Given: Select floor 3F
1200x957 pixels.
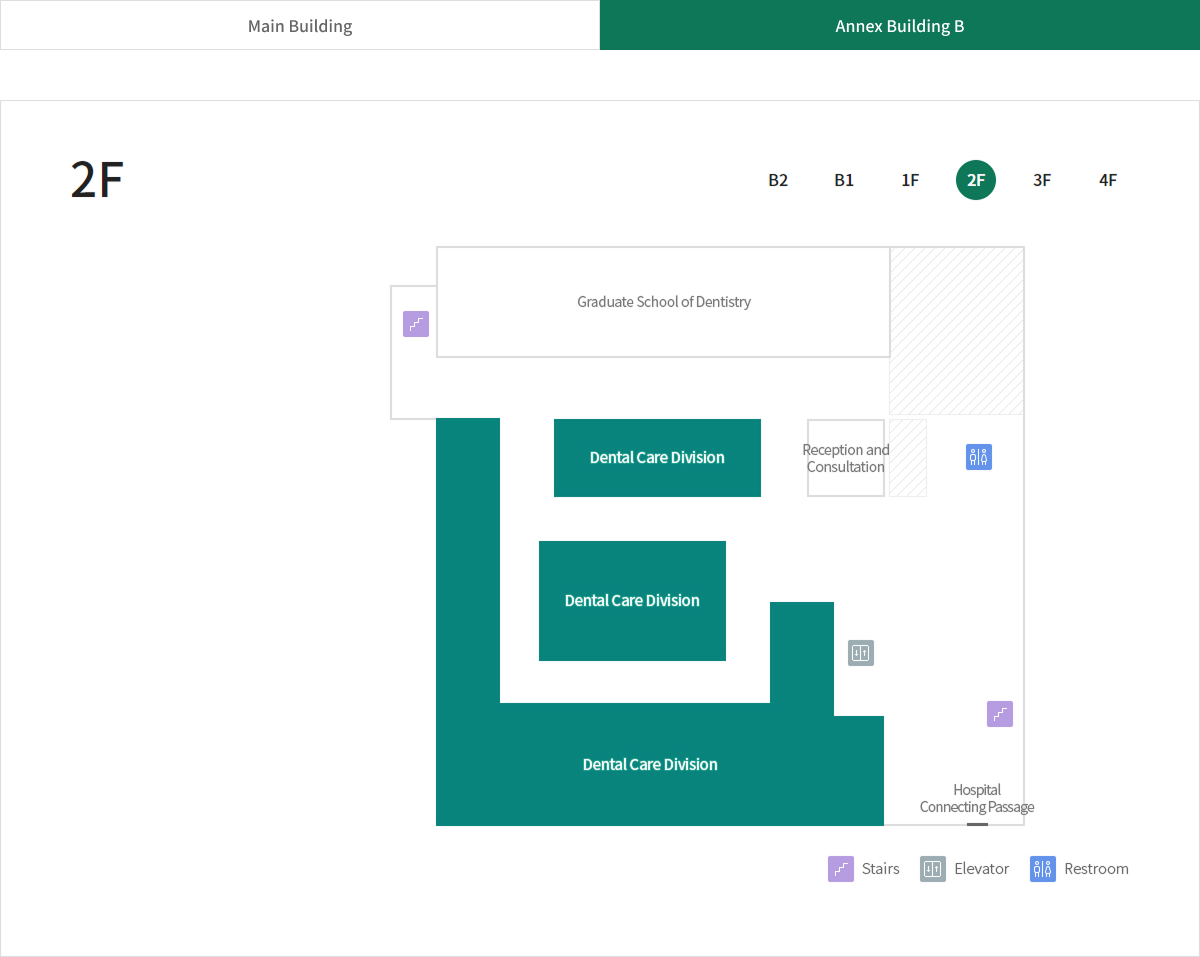Looking at the screenshot, I should pos(1042,180).
